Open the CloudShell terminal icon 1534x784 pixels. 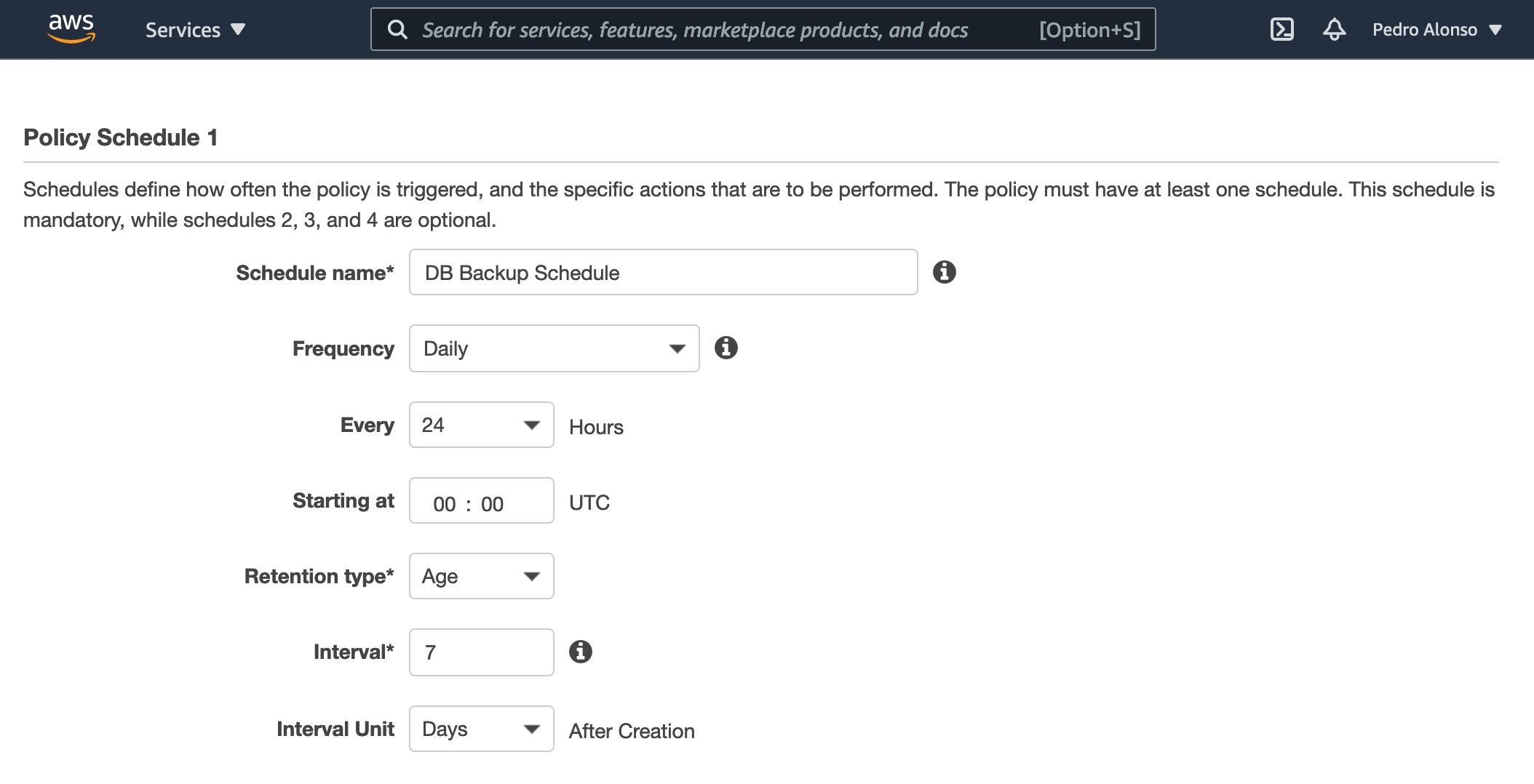pos(1281,29)
